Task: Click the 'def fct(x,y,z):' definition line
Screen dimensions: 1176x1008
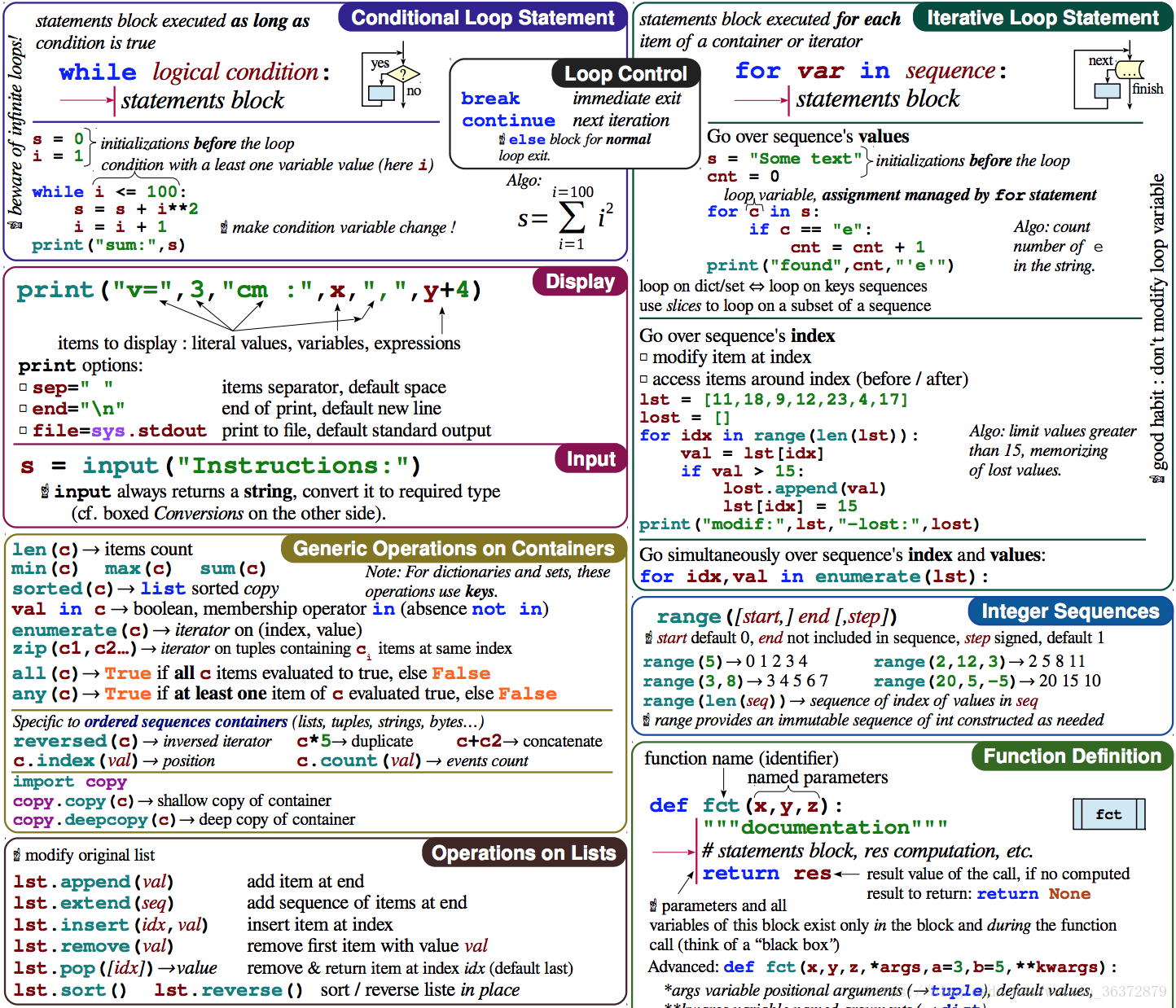Action: [x=746, y=806]
